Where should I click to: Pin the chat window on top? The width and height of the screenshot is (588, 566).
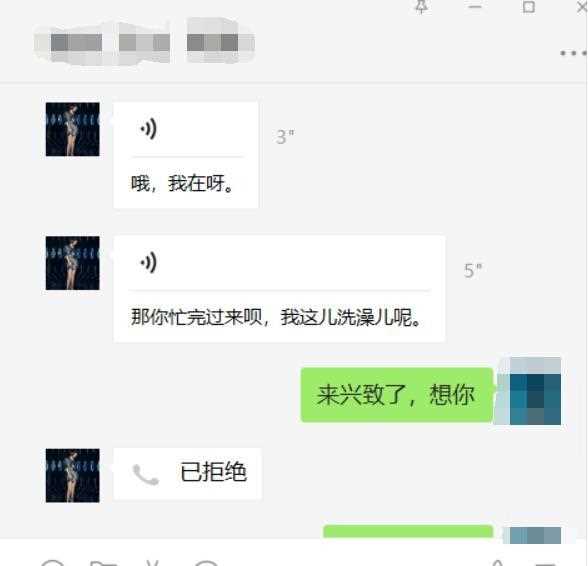[422, 6]
